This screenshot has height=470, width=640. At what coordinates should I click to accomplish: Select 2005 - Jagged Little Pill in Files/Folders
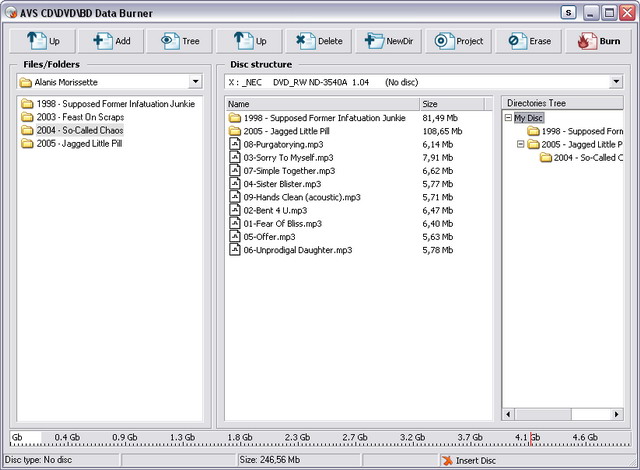[x=71, y=144]
